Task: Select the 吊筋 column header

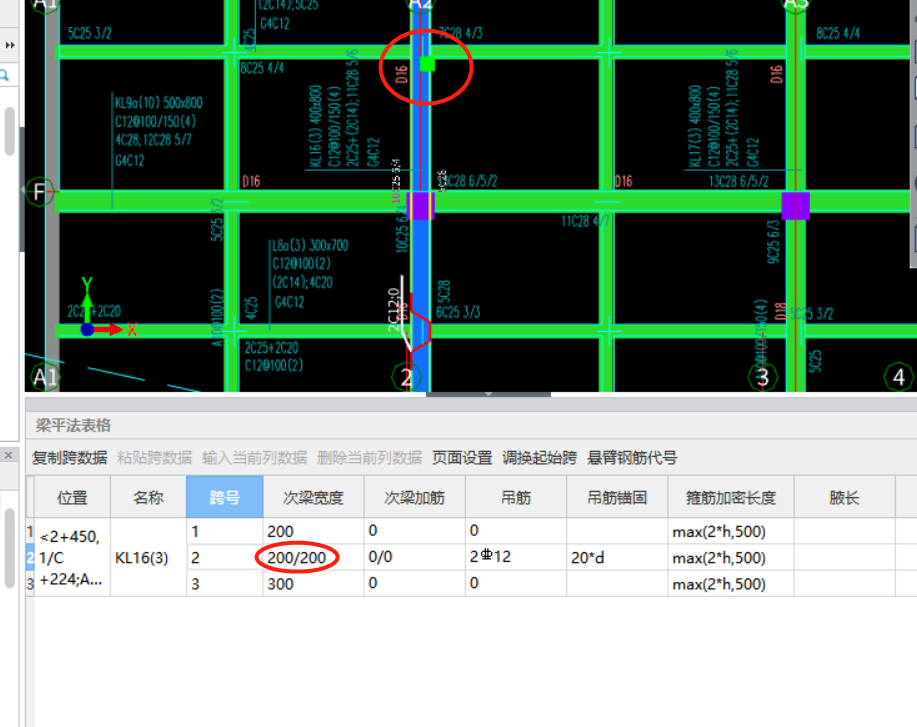Action: [x=516, y=497]
